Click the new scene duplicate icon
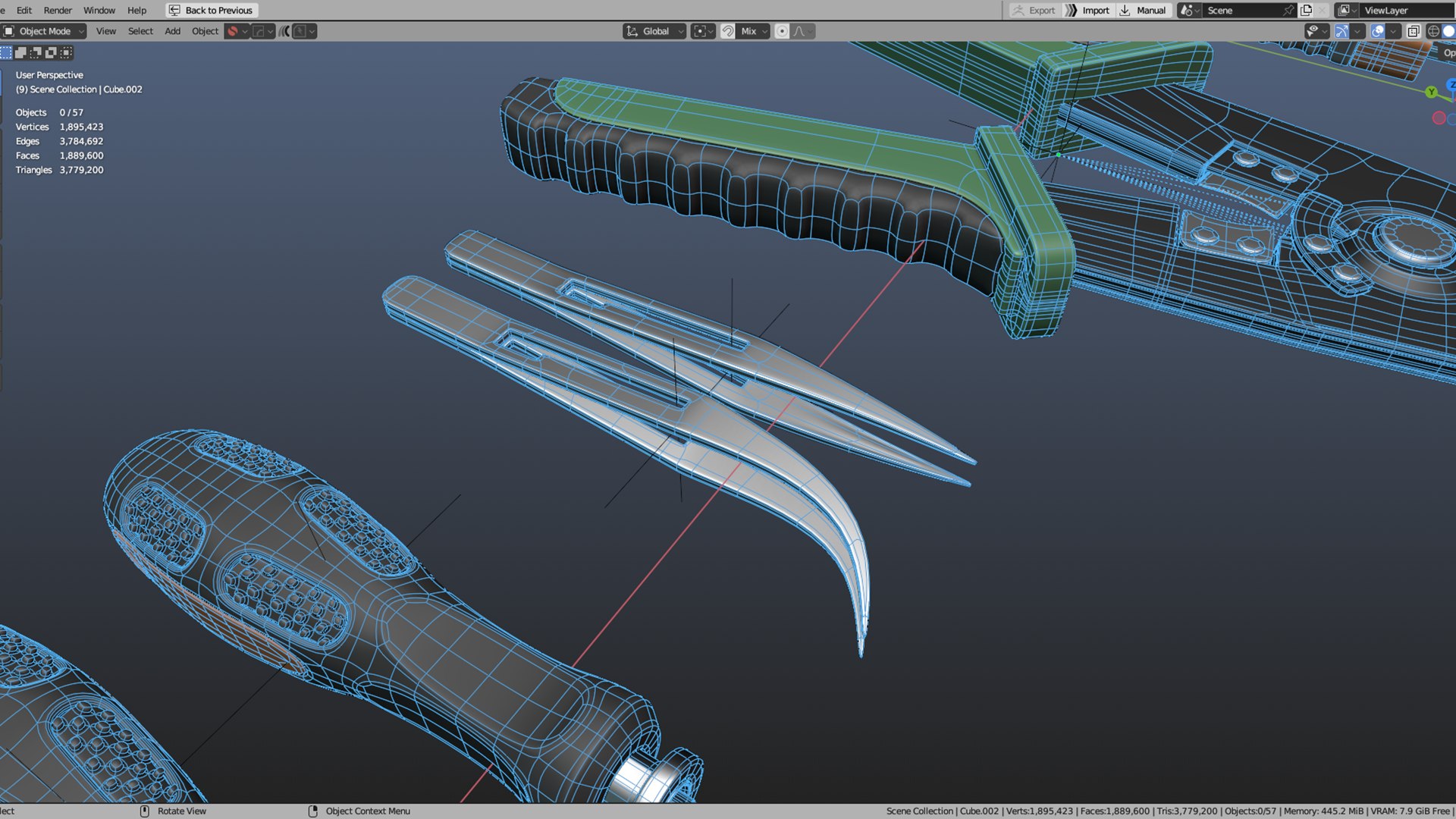The width and height of the screenshot is (1456, 819). (1306, 11)
